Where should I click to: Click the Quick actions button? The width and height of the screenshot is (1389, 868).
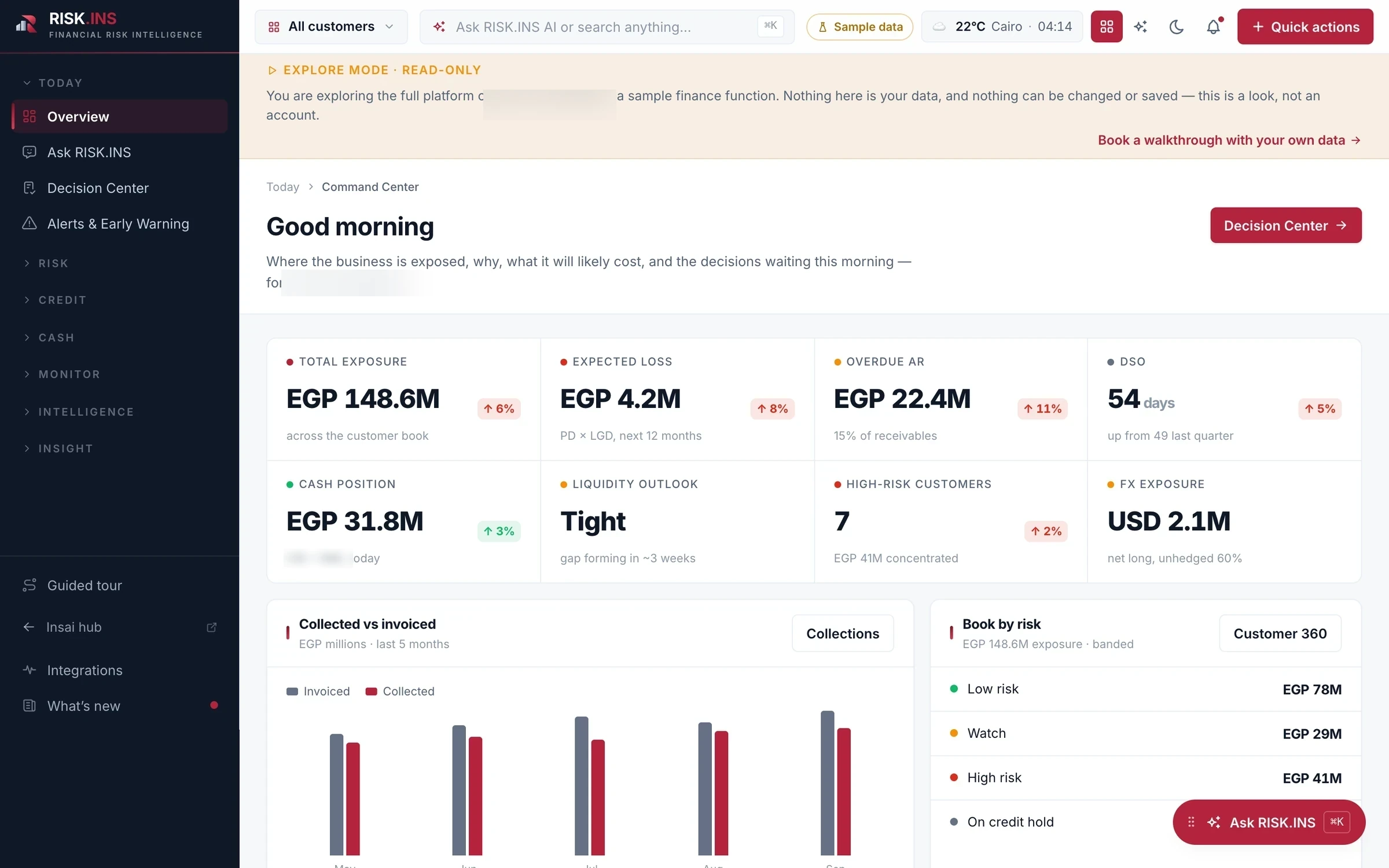tap(1305, 27)
